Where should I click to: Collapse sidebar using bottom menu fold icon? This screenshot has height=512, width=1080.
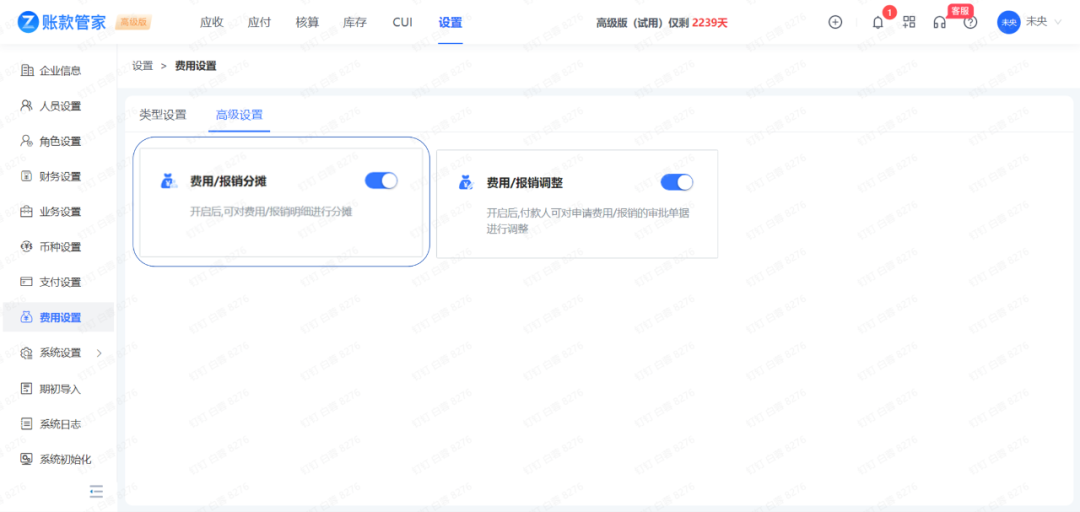click(96, 491)
